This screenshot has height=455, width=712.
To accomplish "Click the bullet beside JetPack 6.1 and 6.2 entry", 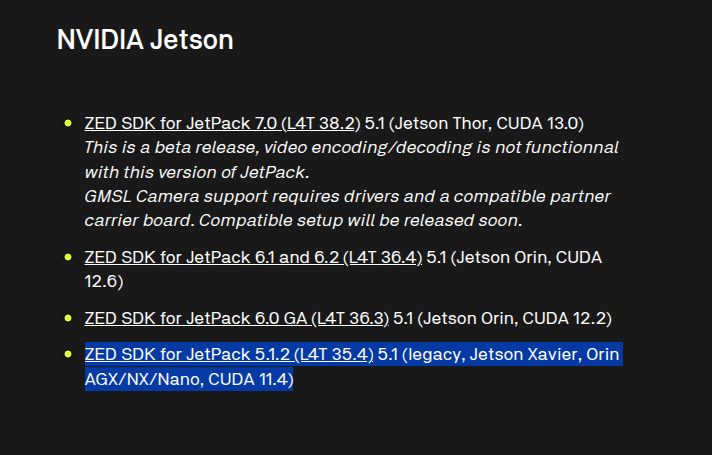I will [x=68, y=258].
